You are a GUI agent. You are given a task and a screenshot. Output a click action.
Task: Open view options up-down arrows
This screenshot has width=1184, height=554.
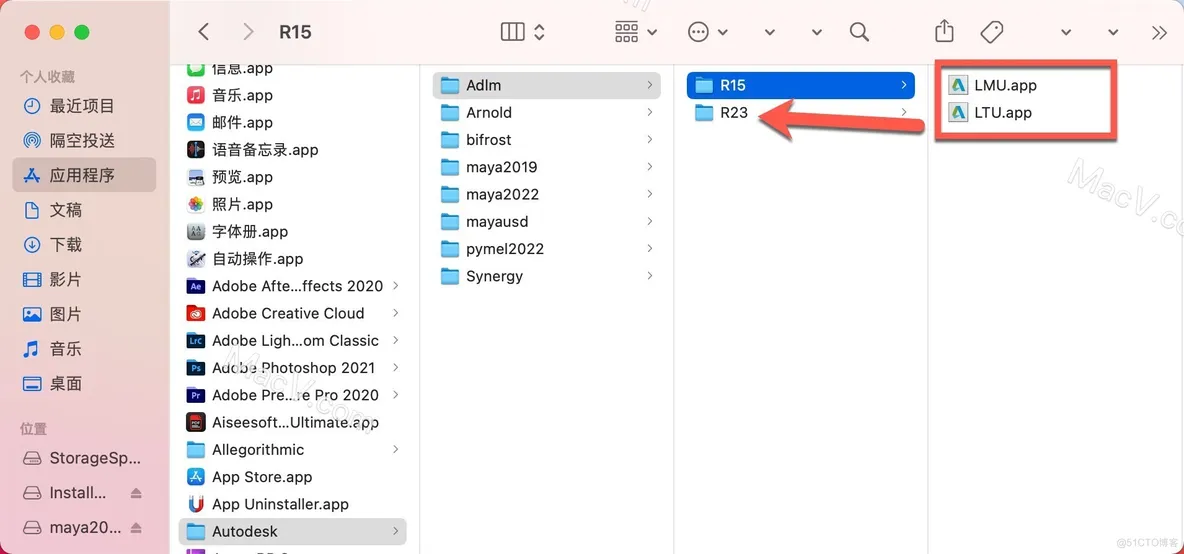coord(539,32)
